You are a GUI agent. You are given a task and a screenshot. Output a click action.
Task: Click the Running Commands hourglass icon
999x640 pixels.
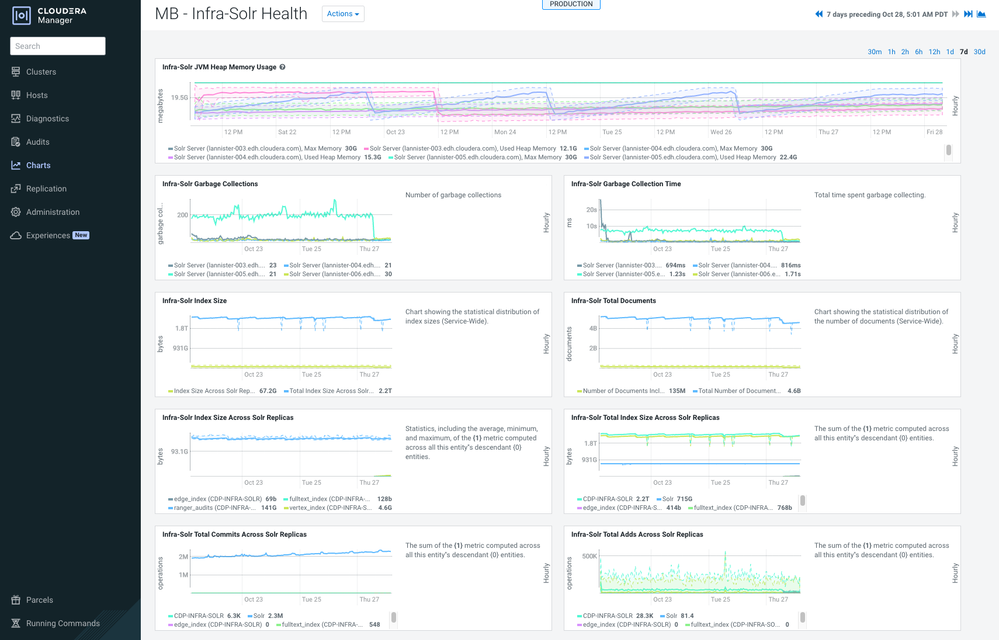pos(16,623)
